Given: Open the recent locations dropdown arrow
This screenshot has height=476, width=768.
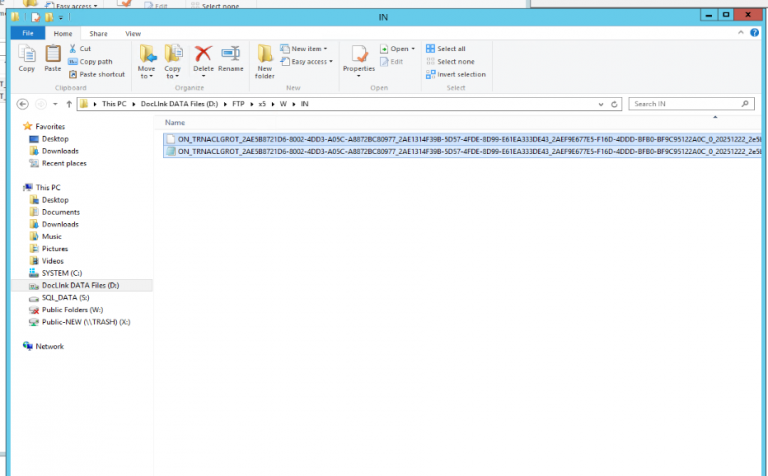Looking at the screenshot, I should coord(55,104).
